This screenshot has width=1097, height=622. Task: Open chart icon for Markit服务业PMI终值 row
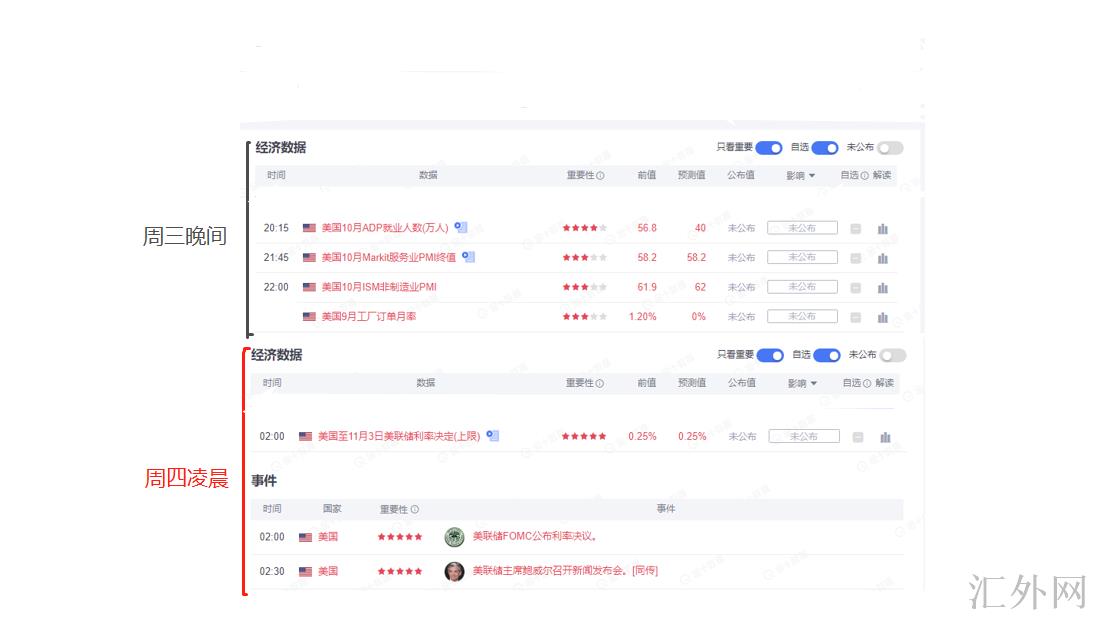[883, 258]
